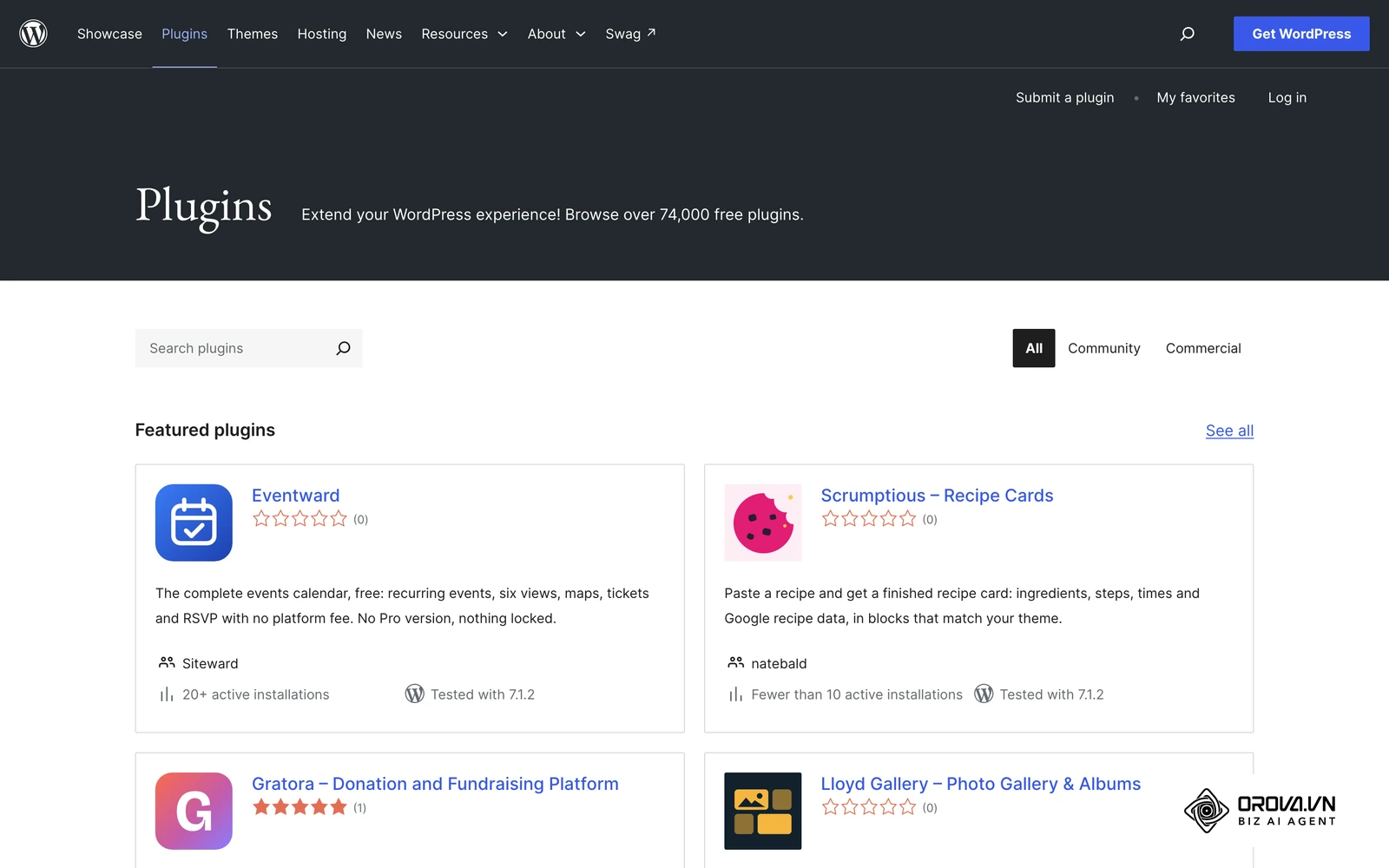Click Lloyd Gallery's star rating
Screen dimensions: 1389x868
tap(869, 807)
